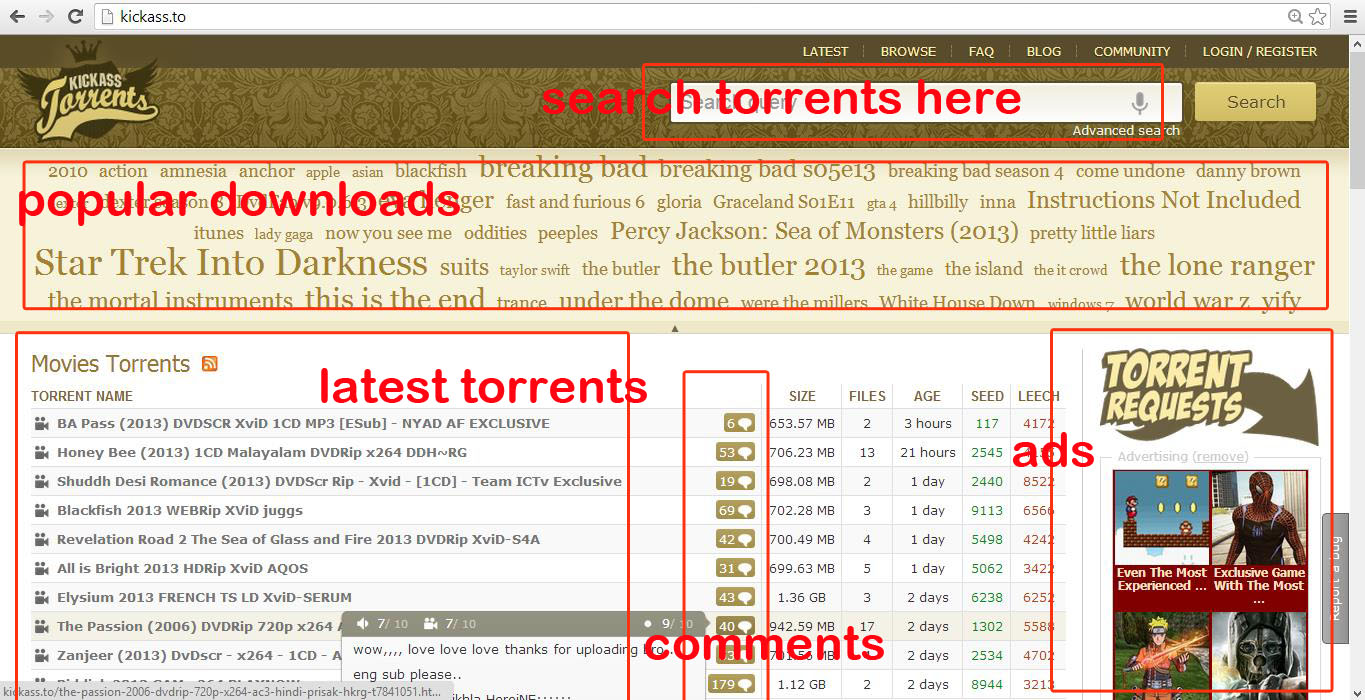
Task: Open the Advanced search link
Action: (x=1126, y=130)
